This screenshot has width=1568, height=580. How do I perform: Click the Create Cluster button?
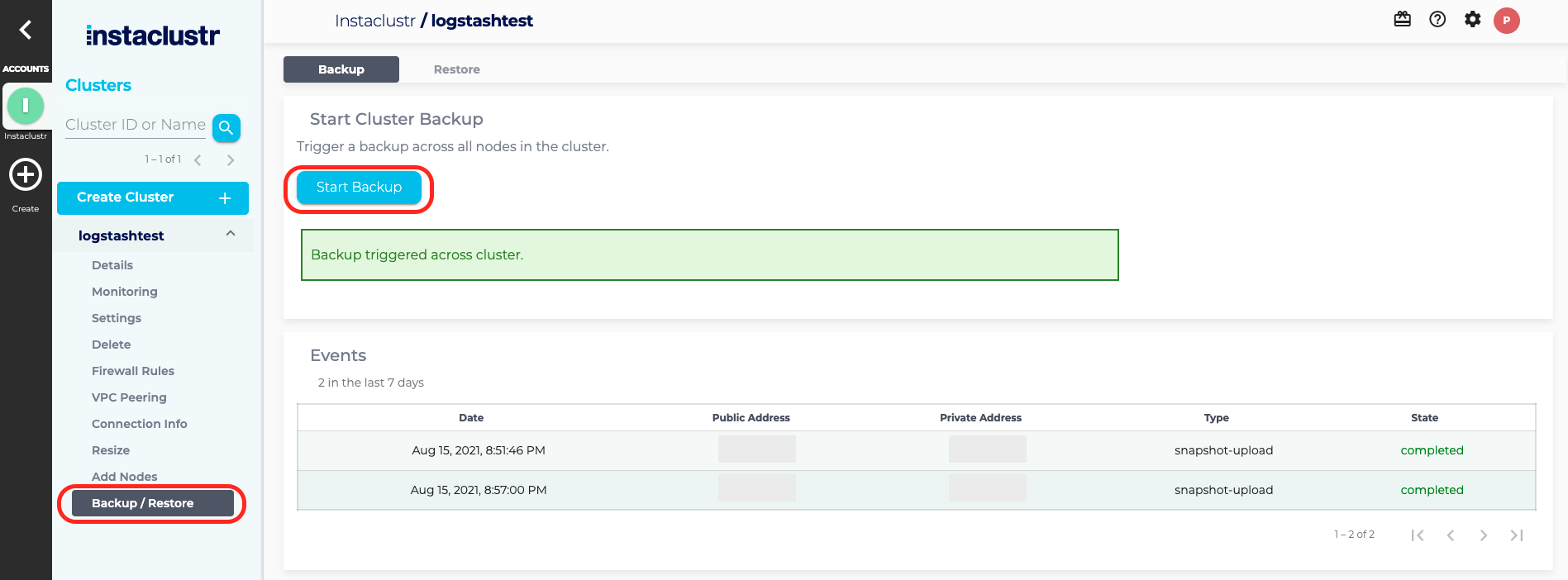(153, 197)
